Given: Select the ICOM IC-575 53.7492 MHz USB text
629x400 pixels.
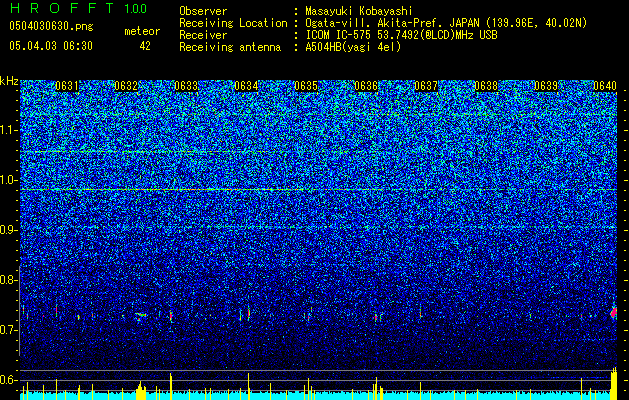Looking at the screenshot, I should point(401,35).
